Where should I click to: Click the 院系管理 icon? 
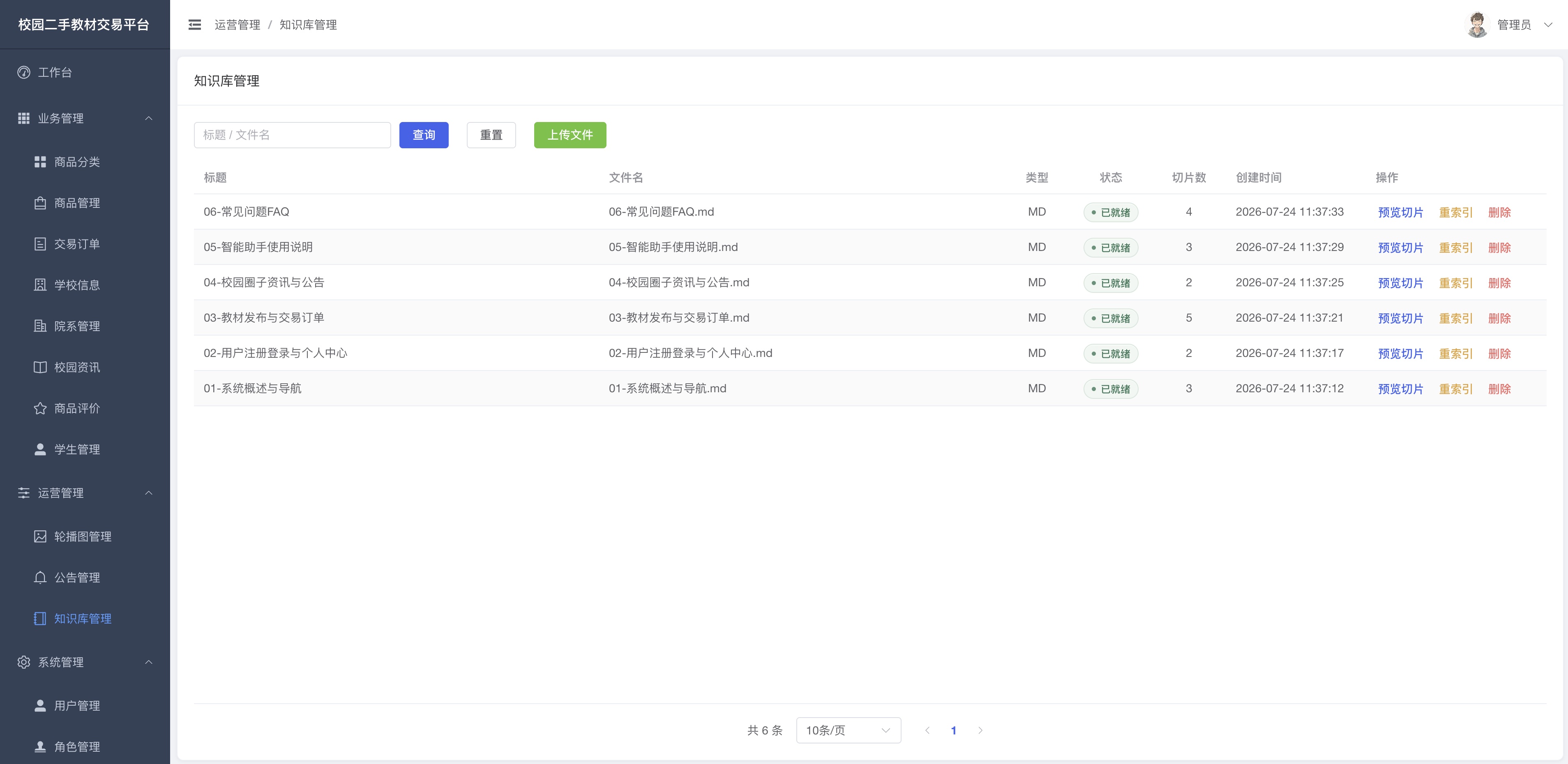point(40,326)
